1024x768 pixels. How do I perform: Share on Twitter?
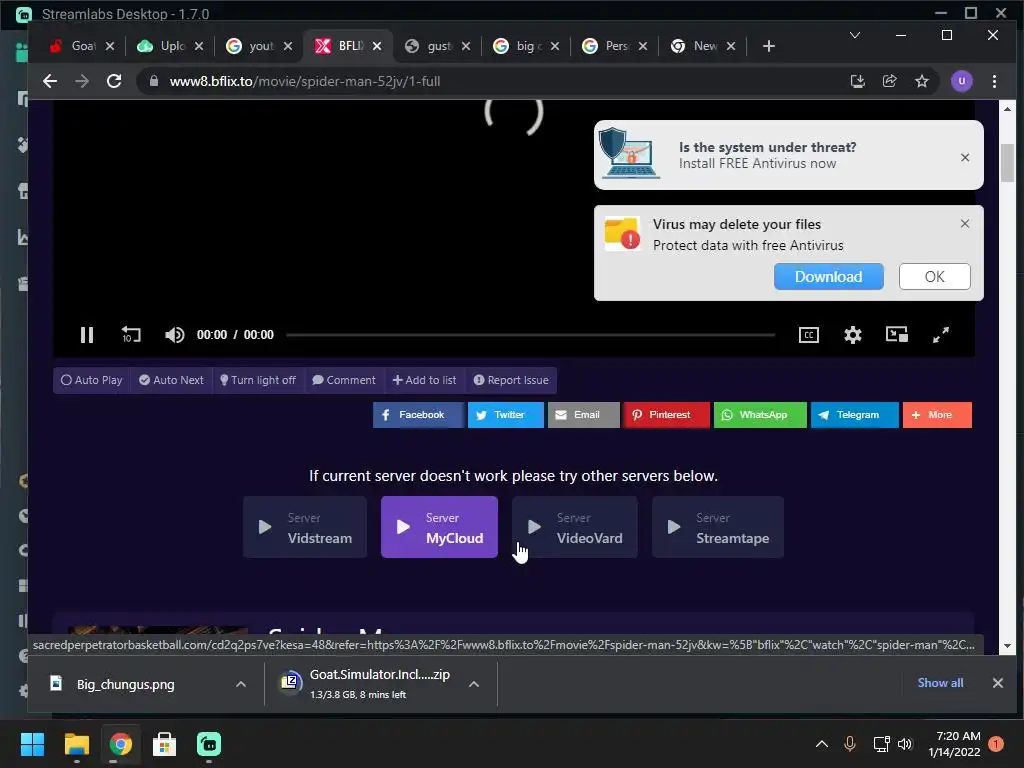505,415
